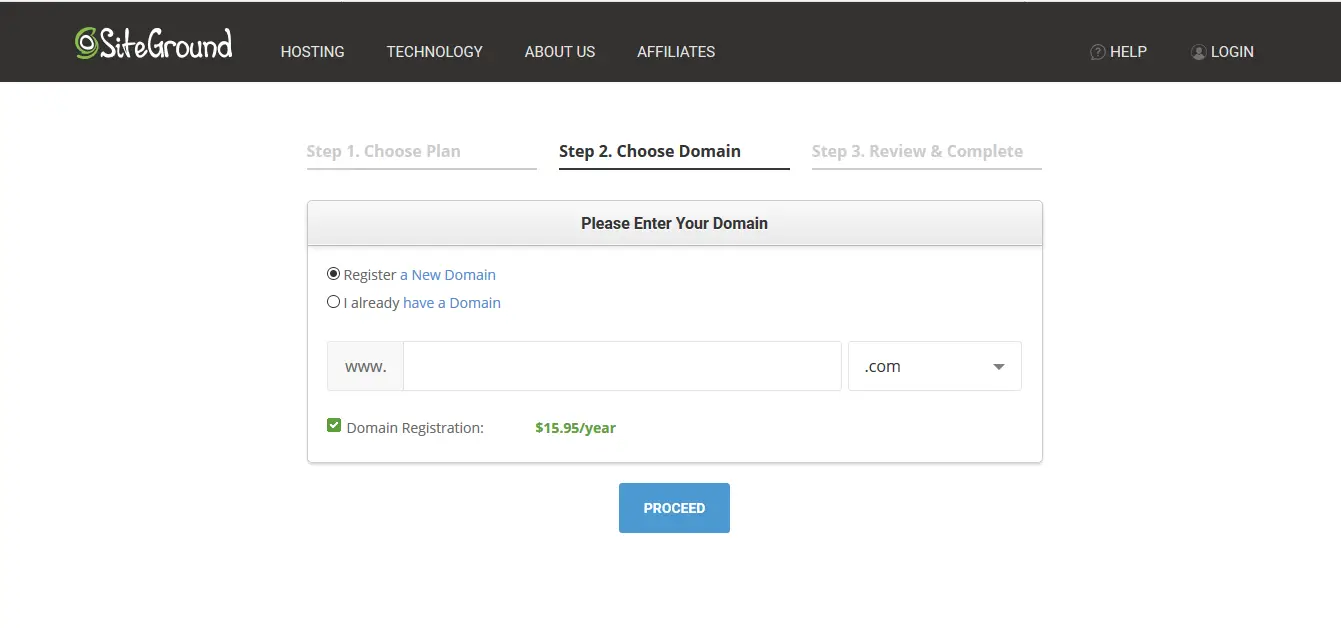Click the login user icon
The height and width of the screenshot is (628, 1341).
point(1198,52)
